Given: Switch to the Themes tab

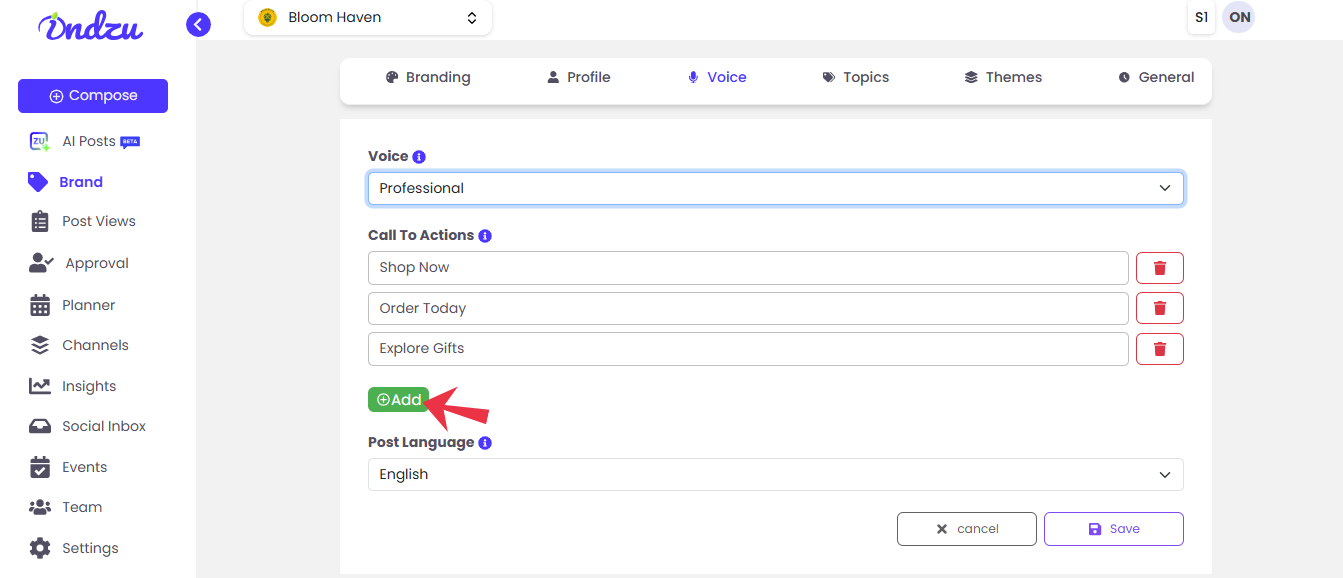Looking at the screenshot, I should tap(1003, 77).
